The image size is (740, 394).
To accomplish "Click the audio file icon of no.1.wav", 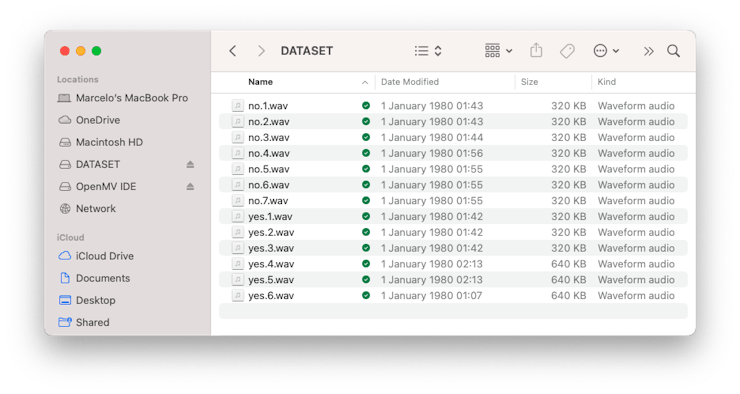I will pos(237,106).
